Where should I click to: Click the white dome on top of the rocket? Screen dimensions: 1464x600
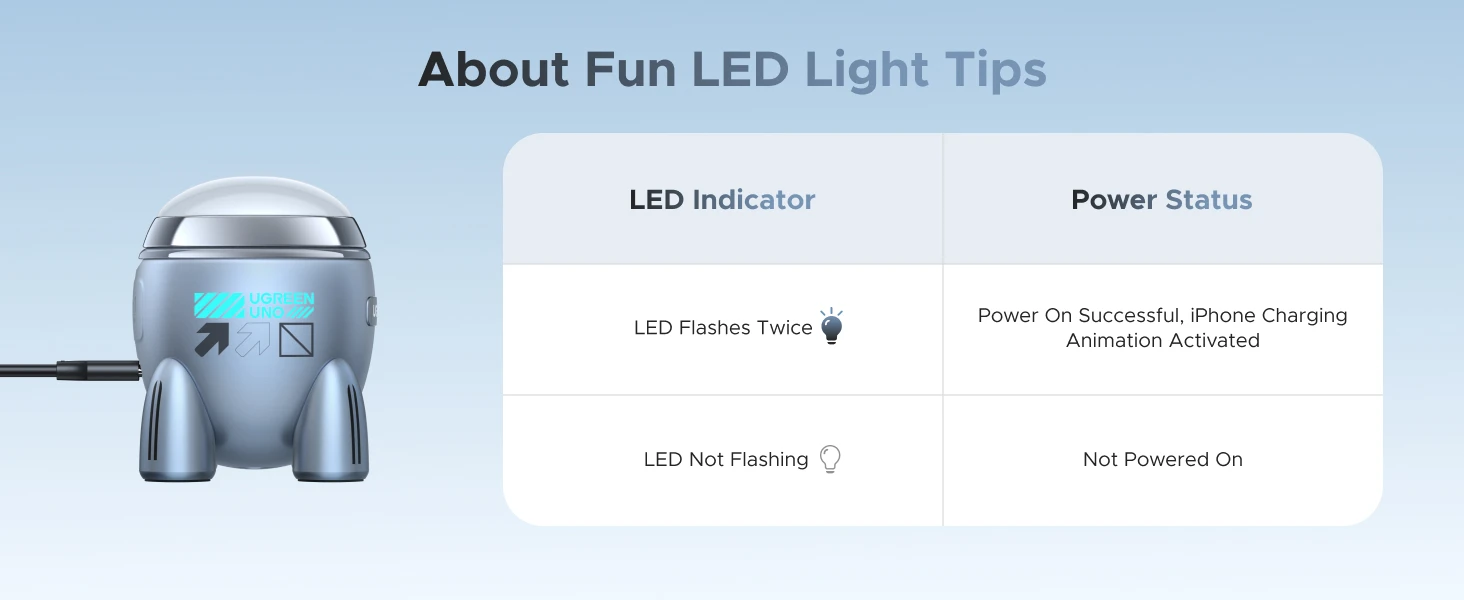point(253,198)
